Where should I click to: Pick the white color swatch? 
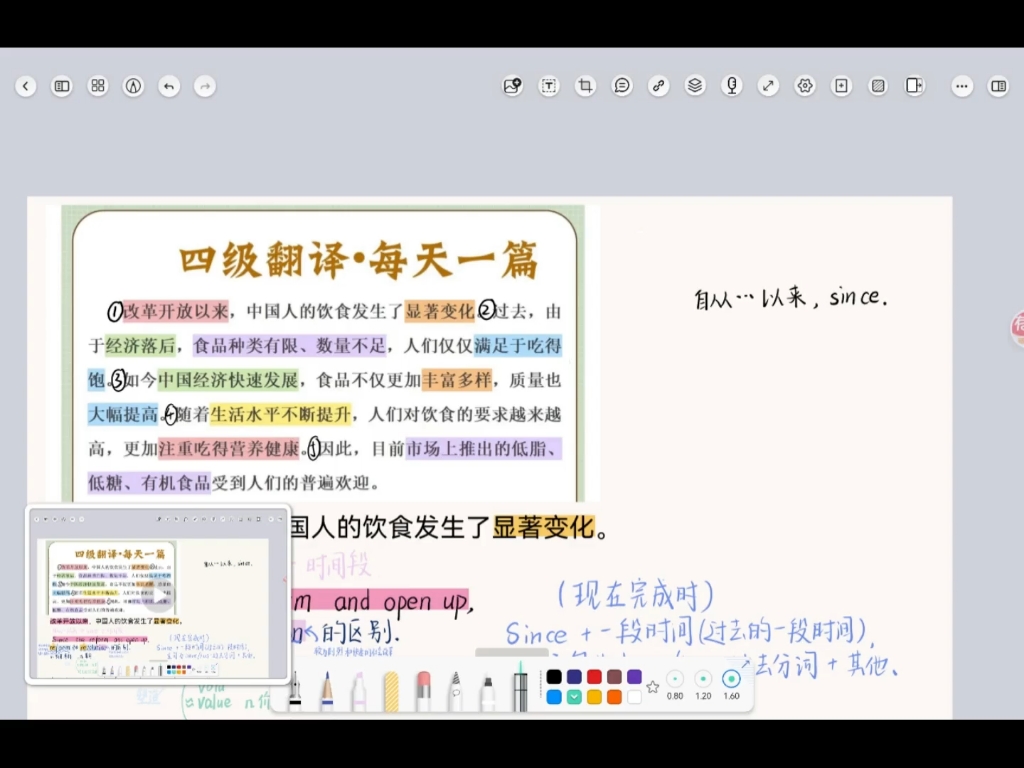pyautogui.click(x=634, y=697)
